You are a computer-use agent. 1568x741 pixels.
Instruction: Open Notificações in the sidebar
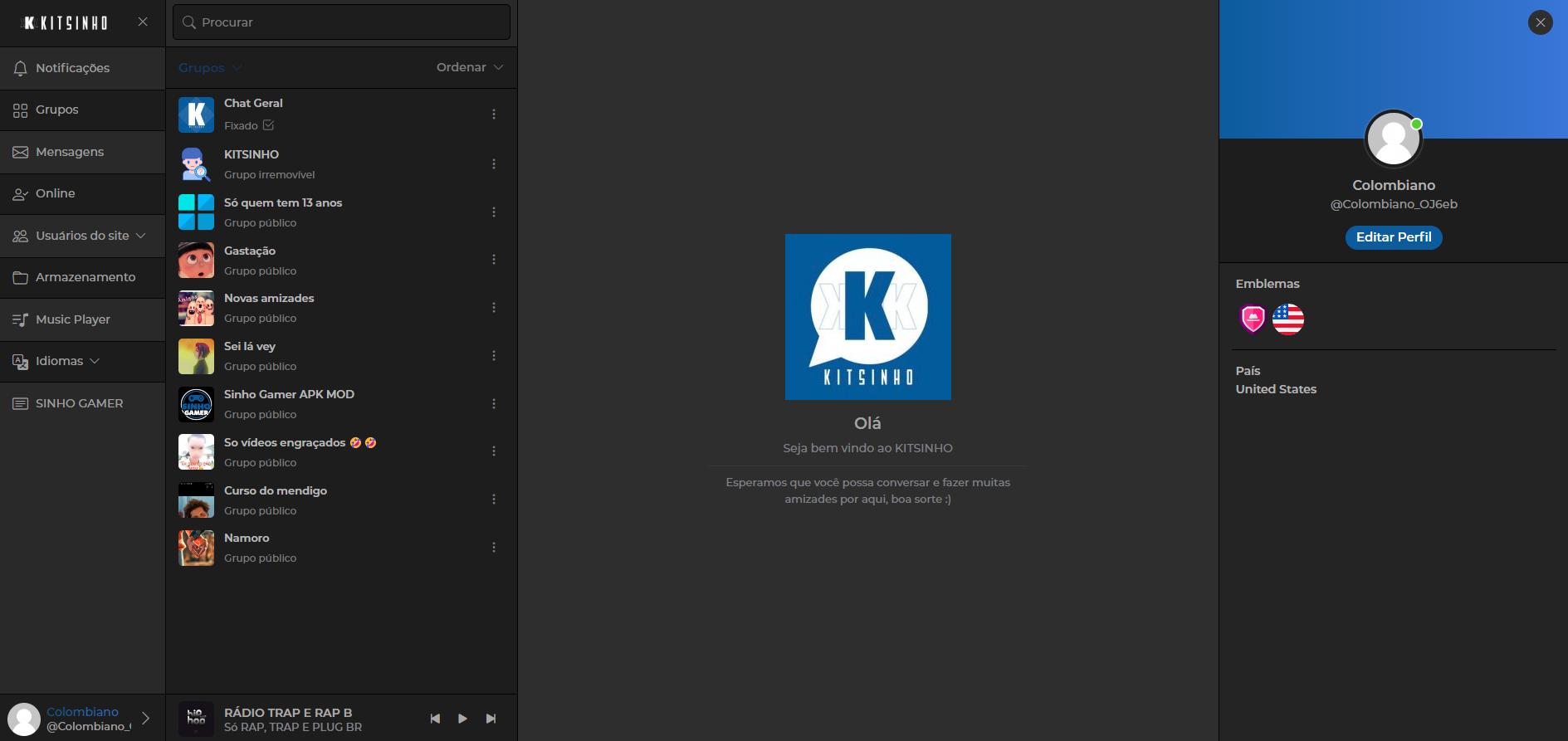72,68
